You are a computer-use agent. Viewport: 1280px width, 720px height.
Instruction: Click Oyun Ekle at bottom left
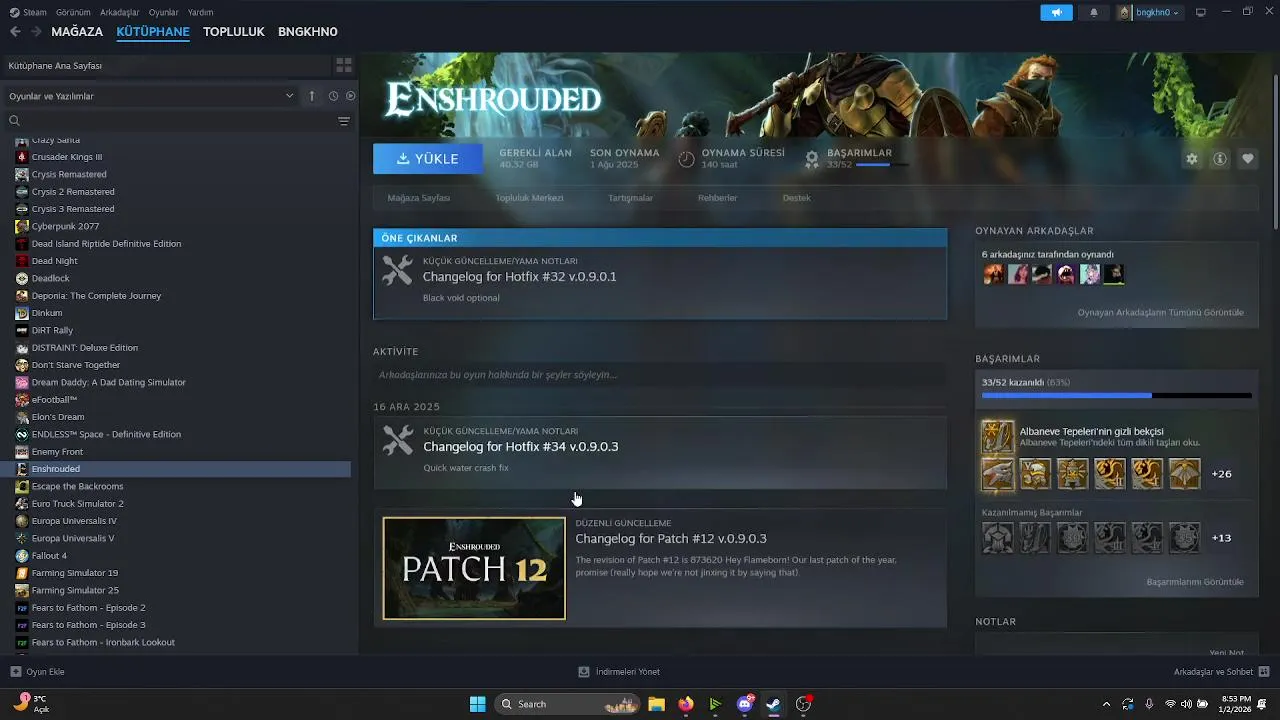tap(38, 672)
